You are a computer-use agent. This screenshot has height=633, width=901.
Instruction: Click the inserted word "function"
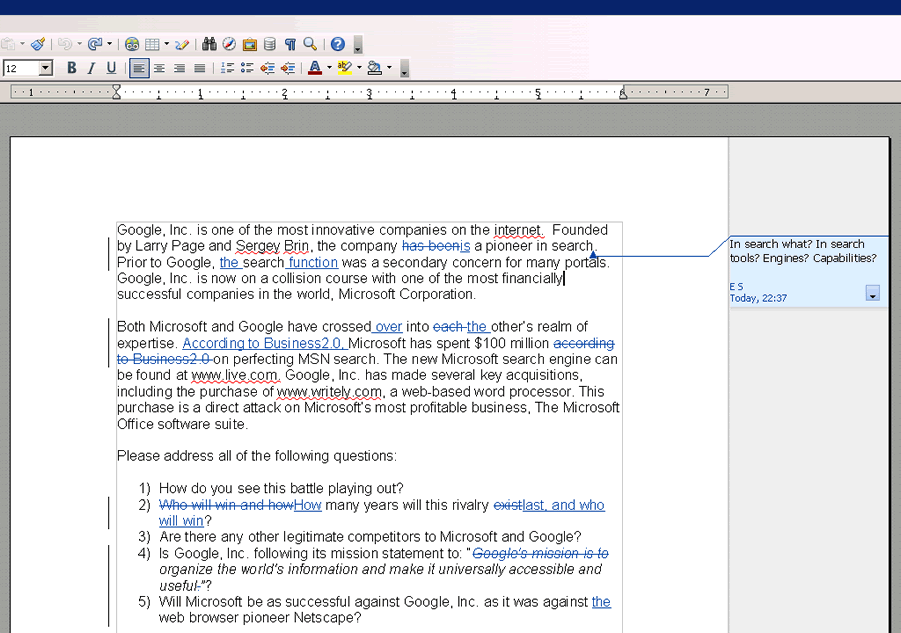(313, 263)
